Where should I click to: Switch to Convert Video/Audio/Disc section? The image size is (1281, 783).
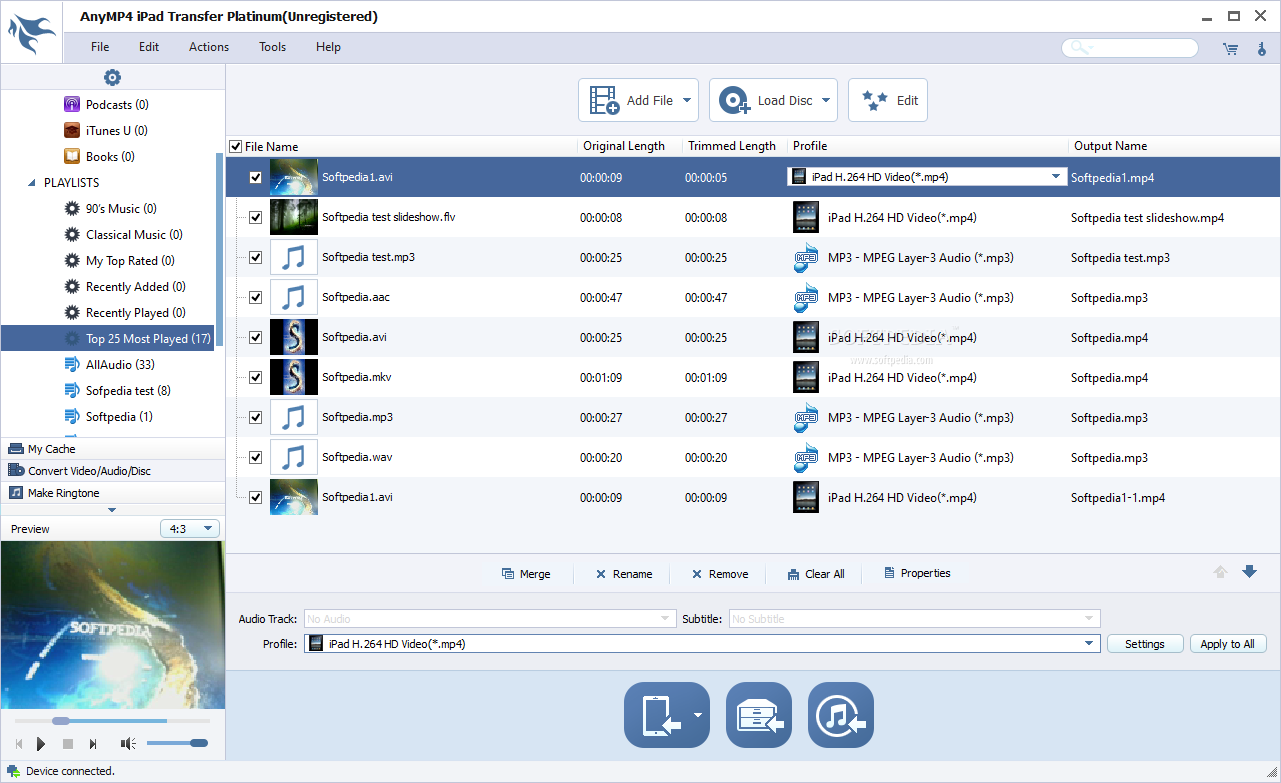[x=112, y=470]
